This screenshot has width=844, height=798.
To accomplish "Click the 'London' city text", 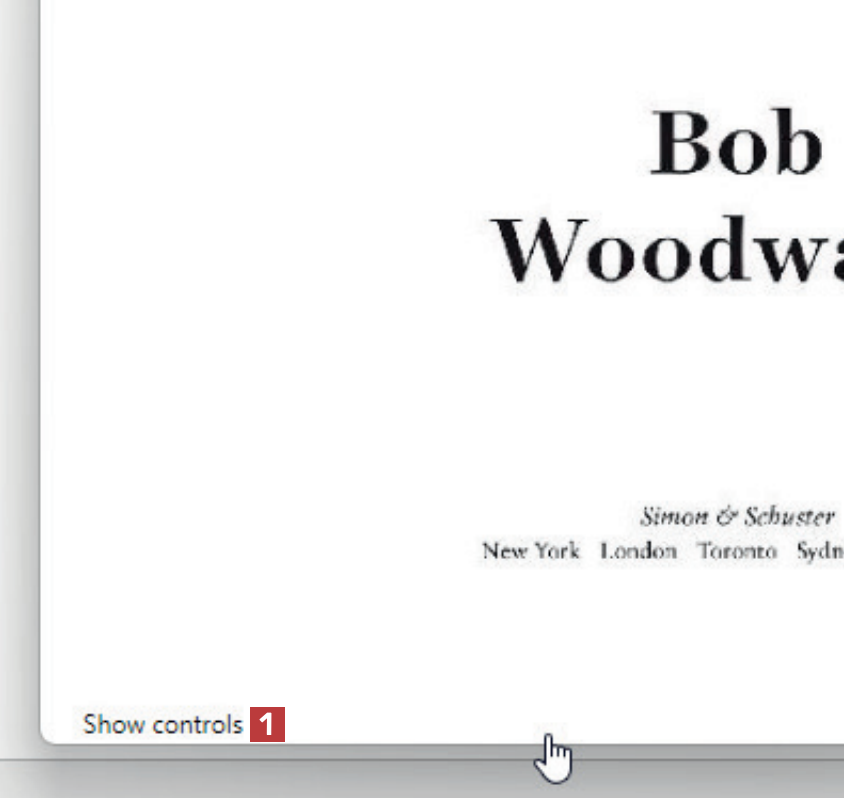I will point(638,550).
